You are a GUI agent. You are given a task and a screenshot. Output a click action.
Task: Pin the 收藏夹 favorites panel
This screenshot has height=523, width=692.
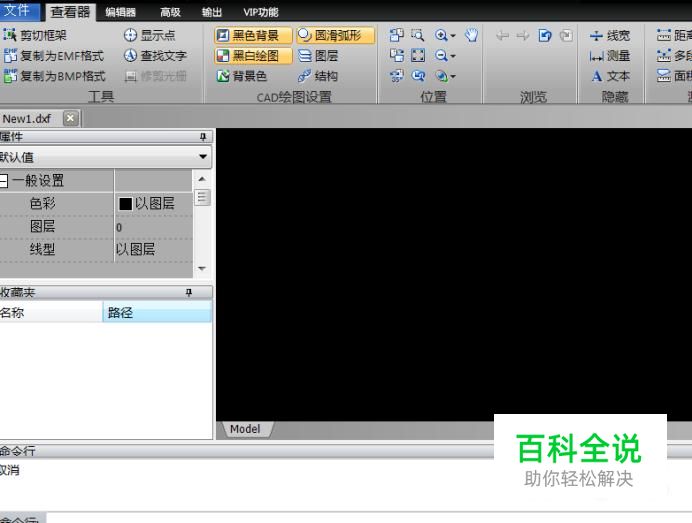point(189,292)
